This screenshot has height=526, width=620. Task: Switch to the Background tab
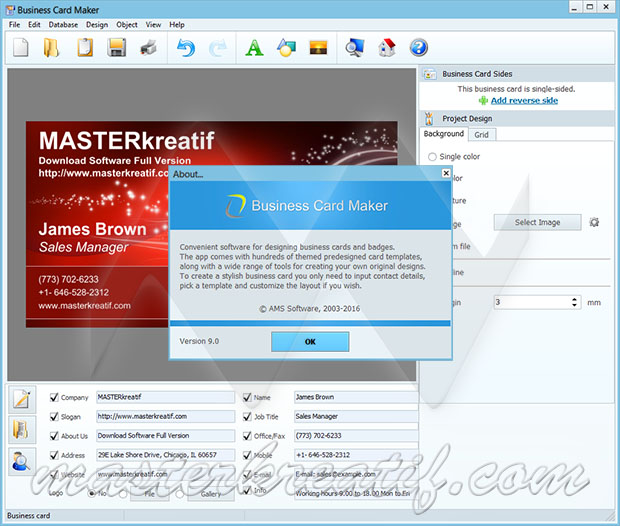(444, 134)
